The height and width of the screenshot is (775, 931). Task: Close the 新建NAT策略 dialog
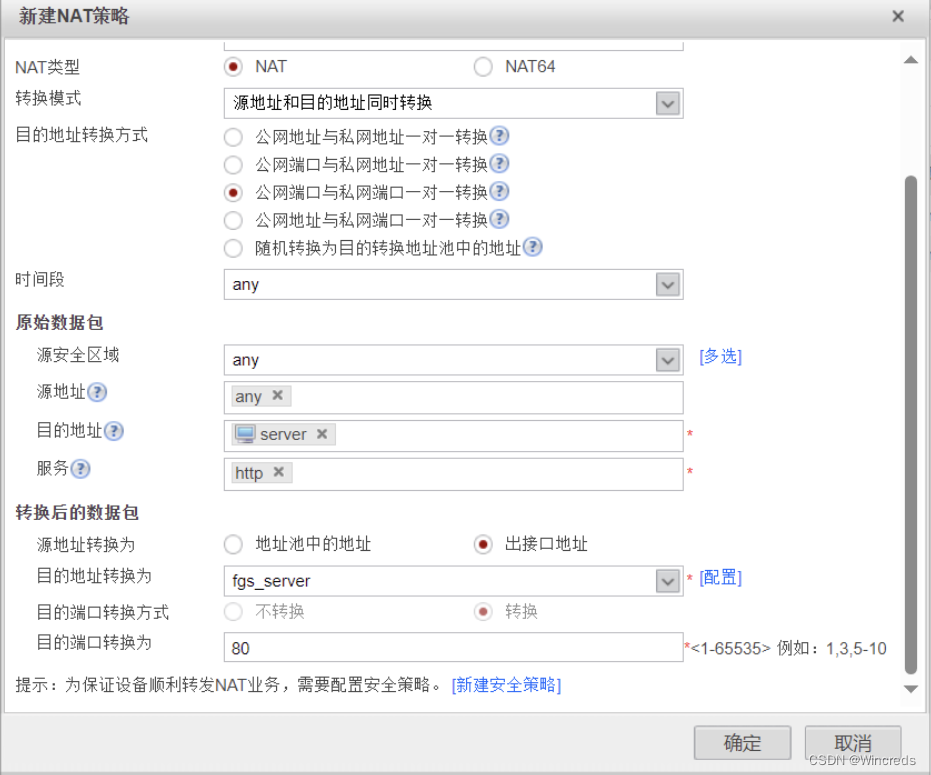point(898,16)
